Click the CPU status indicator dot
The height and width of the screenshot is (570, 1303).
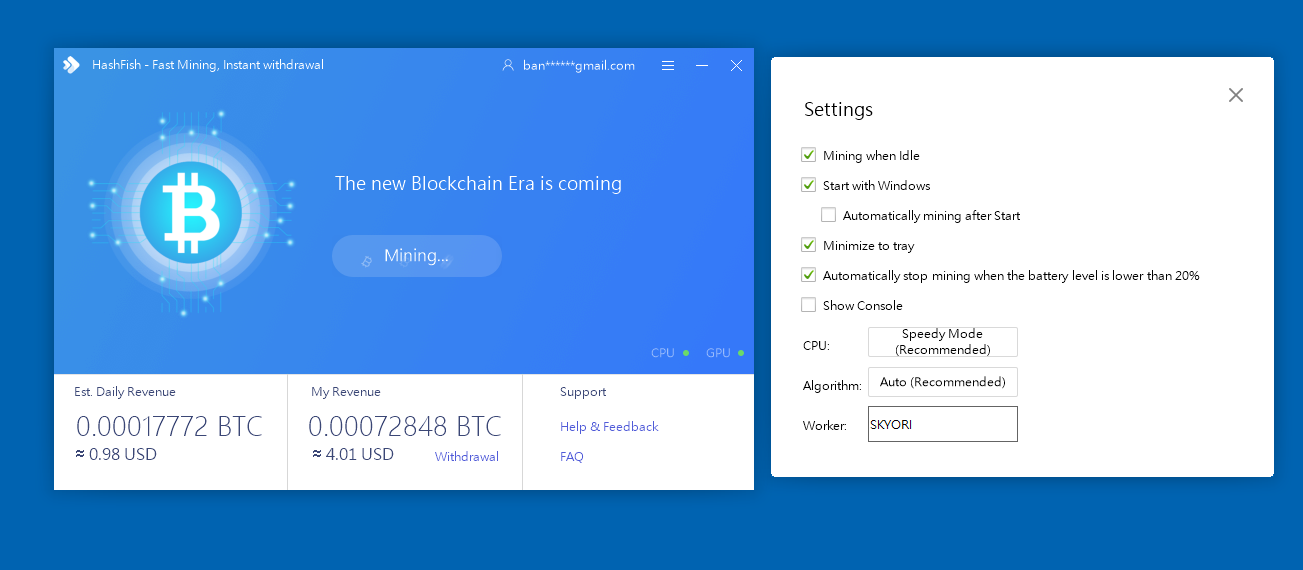tap(686, 353)
